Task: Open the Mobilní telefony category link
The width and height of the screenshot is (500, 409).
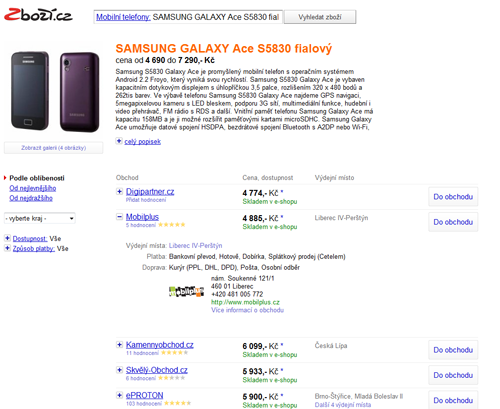Action: point(123,17)
